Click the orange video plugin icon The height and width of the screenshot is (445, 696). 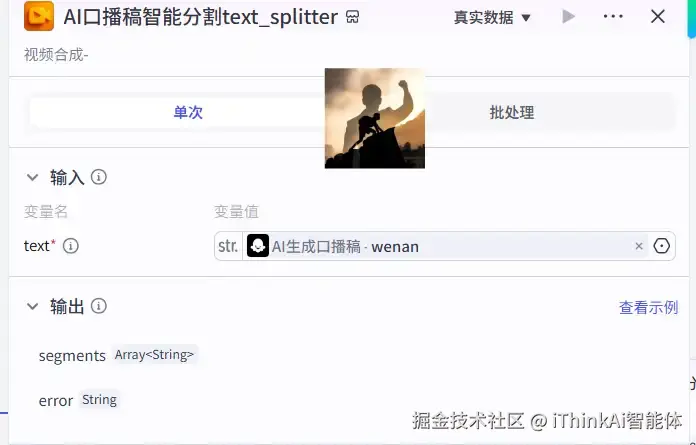click(39, 16)
